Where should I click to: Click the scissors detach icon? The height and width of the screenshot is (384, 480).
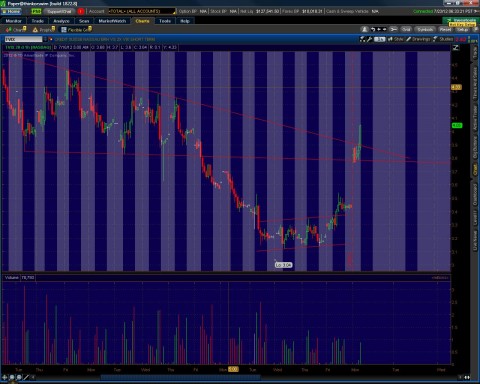(394, 30)
